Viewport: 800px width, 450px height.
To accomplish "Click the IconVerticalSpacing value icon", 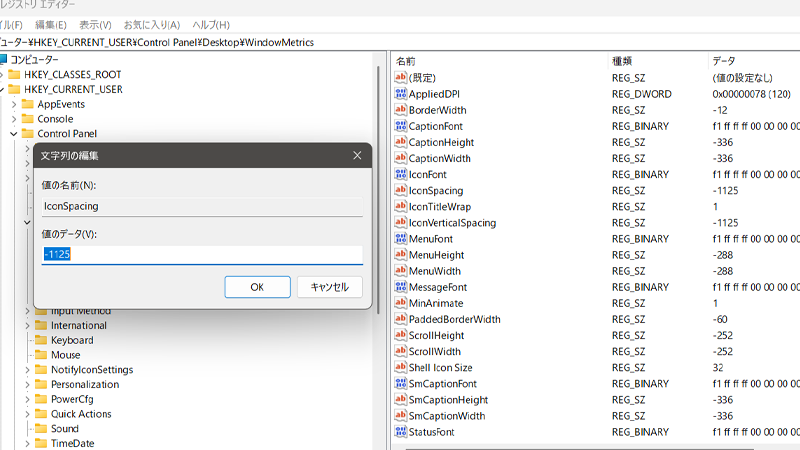I will (401, 222).
